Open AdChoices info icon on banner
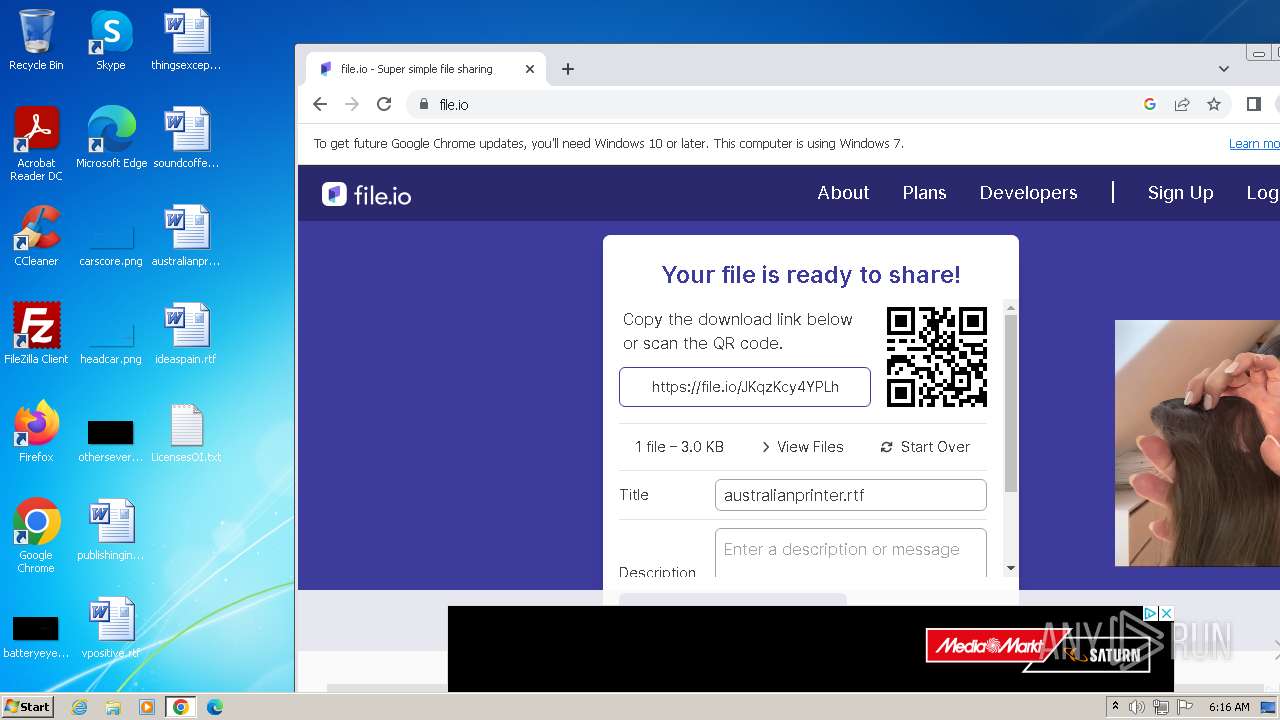This screenshot has width=1280, height=720. (x=1151, y=613)
